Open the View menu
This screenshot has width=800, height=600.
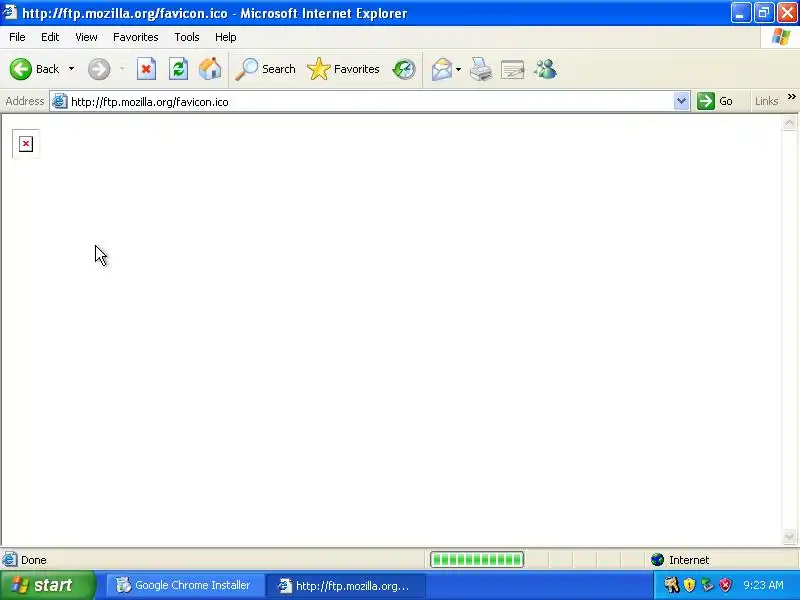click(86, 37)
